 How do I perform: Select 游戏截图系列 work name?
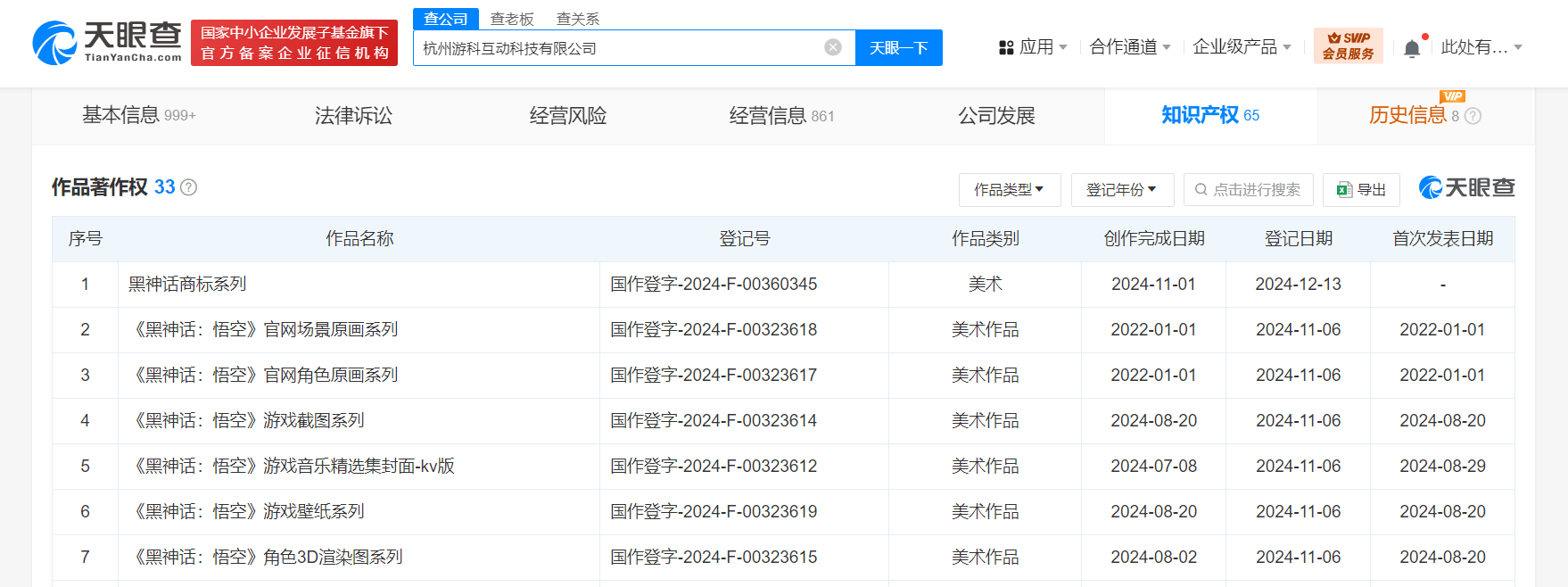pos(247,421)
